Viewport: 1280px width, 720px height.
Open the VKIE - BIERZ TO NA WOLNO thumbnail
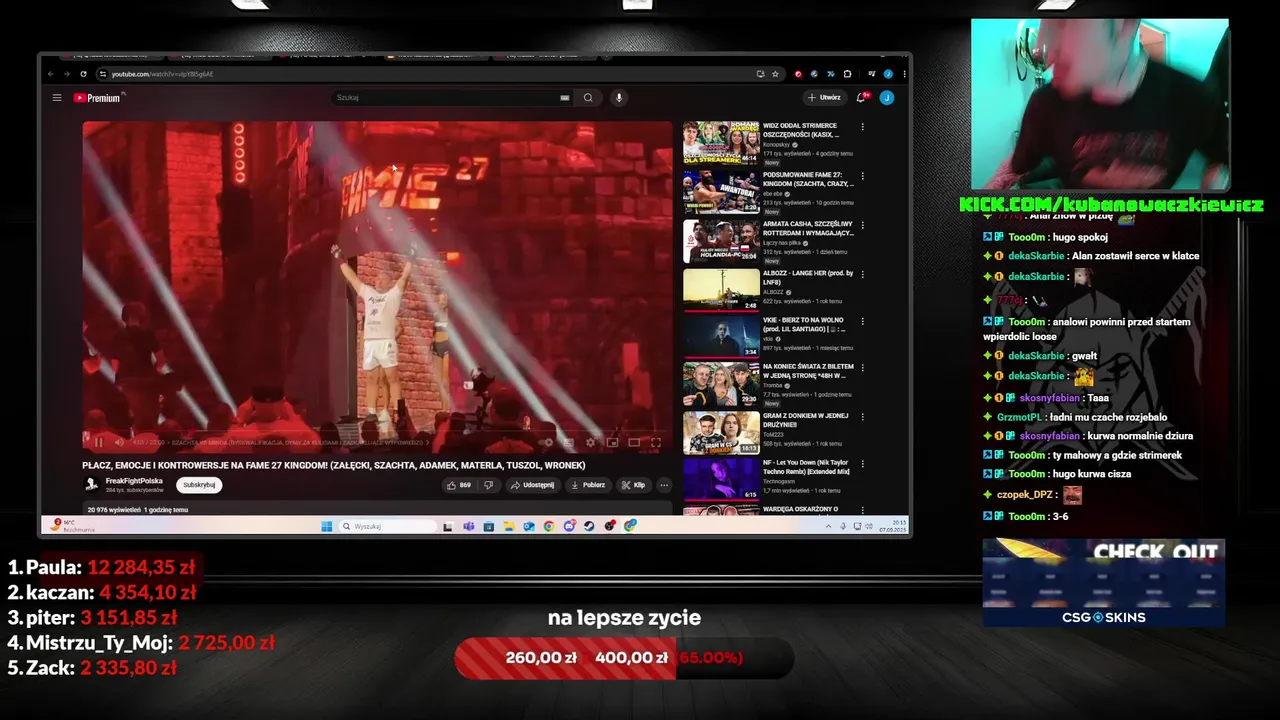click(x=721, y=337)
